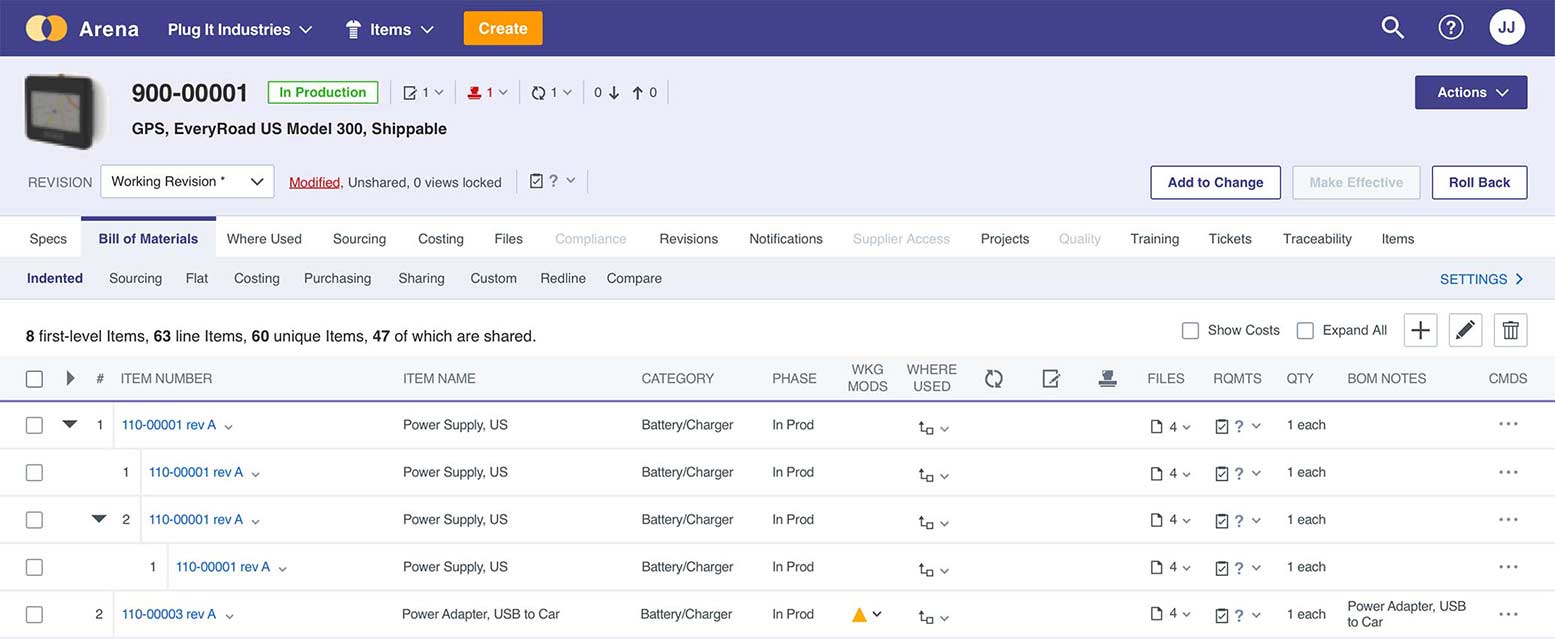Click the changes icon in header showing 1
This screenshot has height=639, width=1555.
410,93
